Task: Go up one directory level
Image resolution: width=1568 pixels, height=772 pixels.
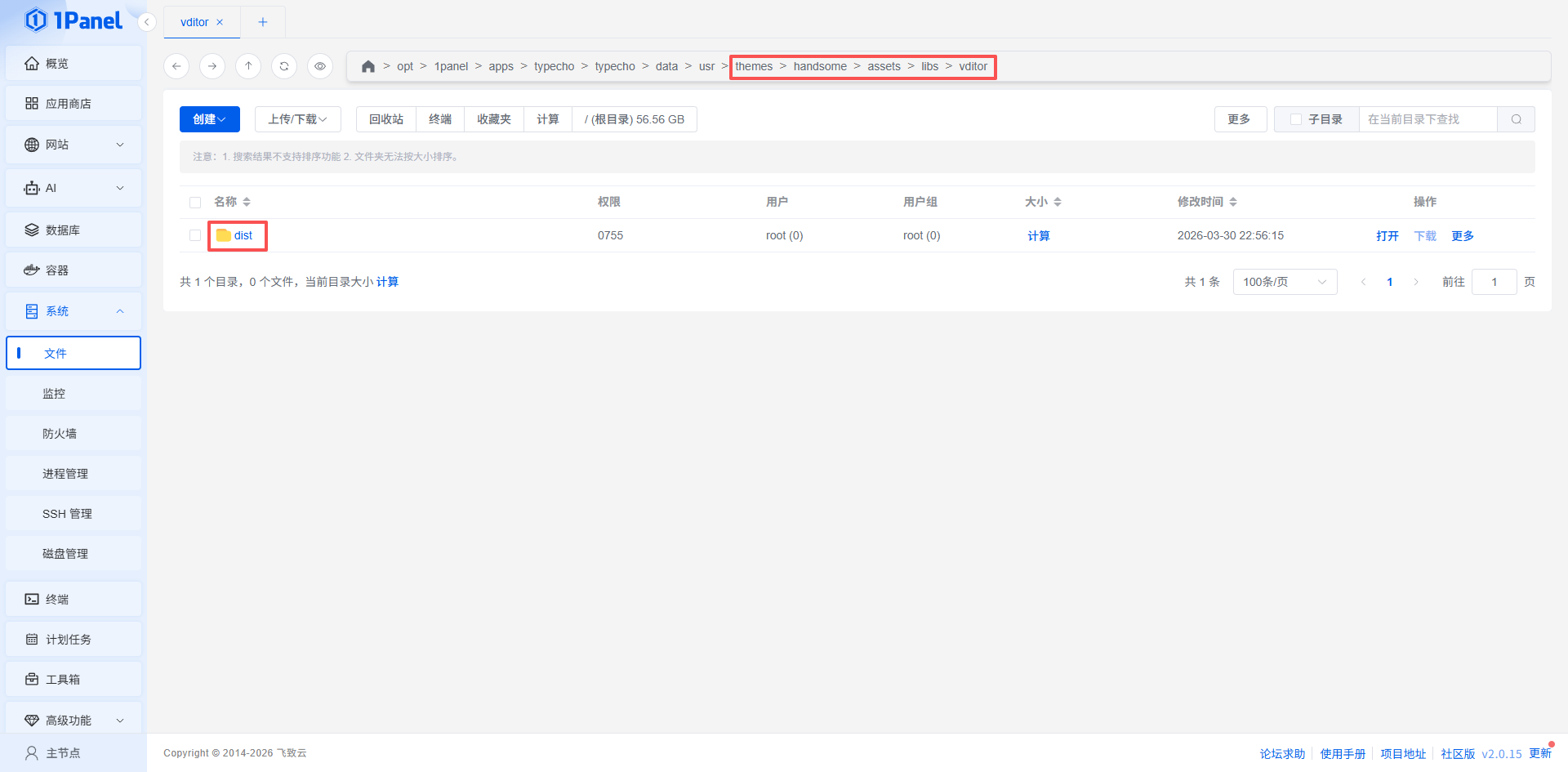Action: 248,66
